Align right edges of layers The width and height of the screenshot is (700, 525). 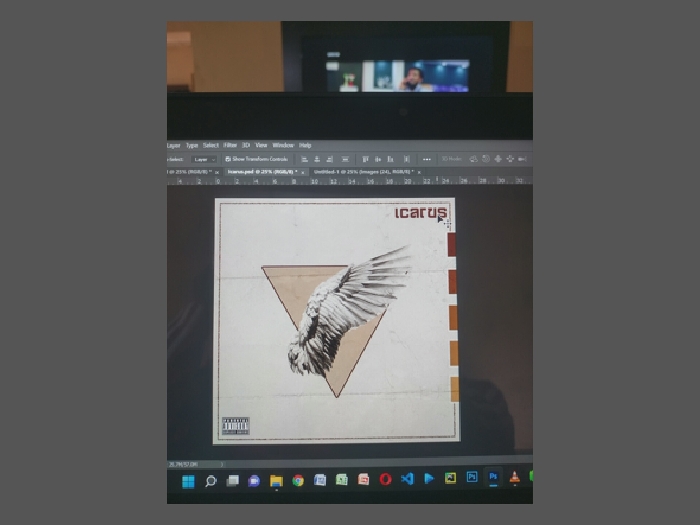pyautogui.click(x=330, y=159)
